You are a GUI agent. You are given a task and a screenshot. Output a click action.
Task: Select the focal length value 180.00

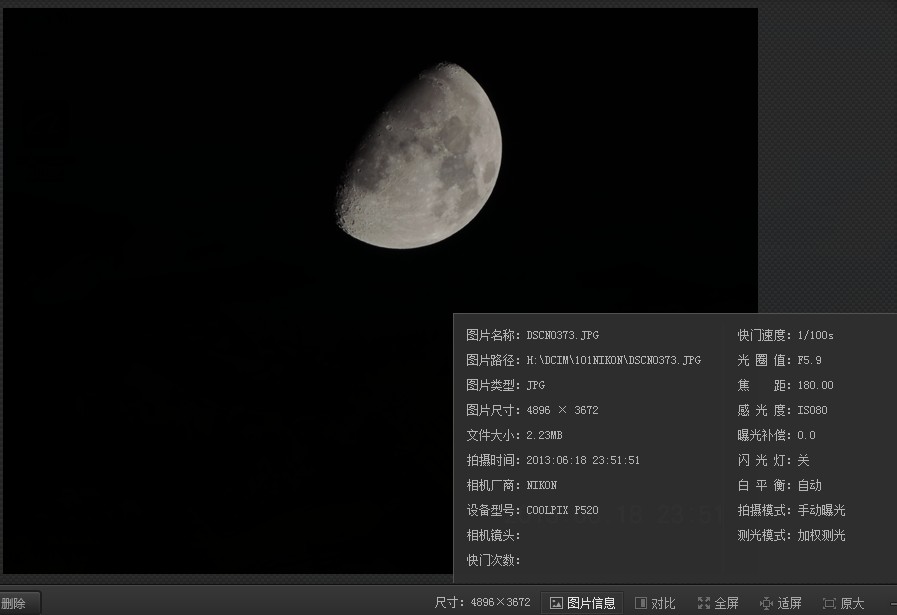pos(815,385)
